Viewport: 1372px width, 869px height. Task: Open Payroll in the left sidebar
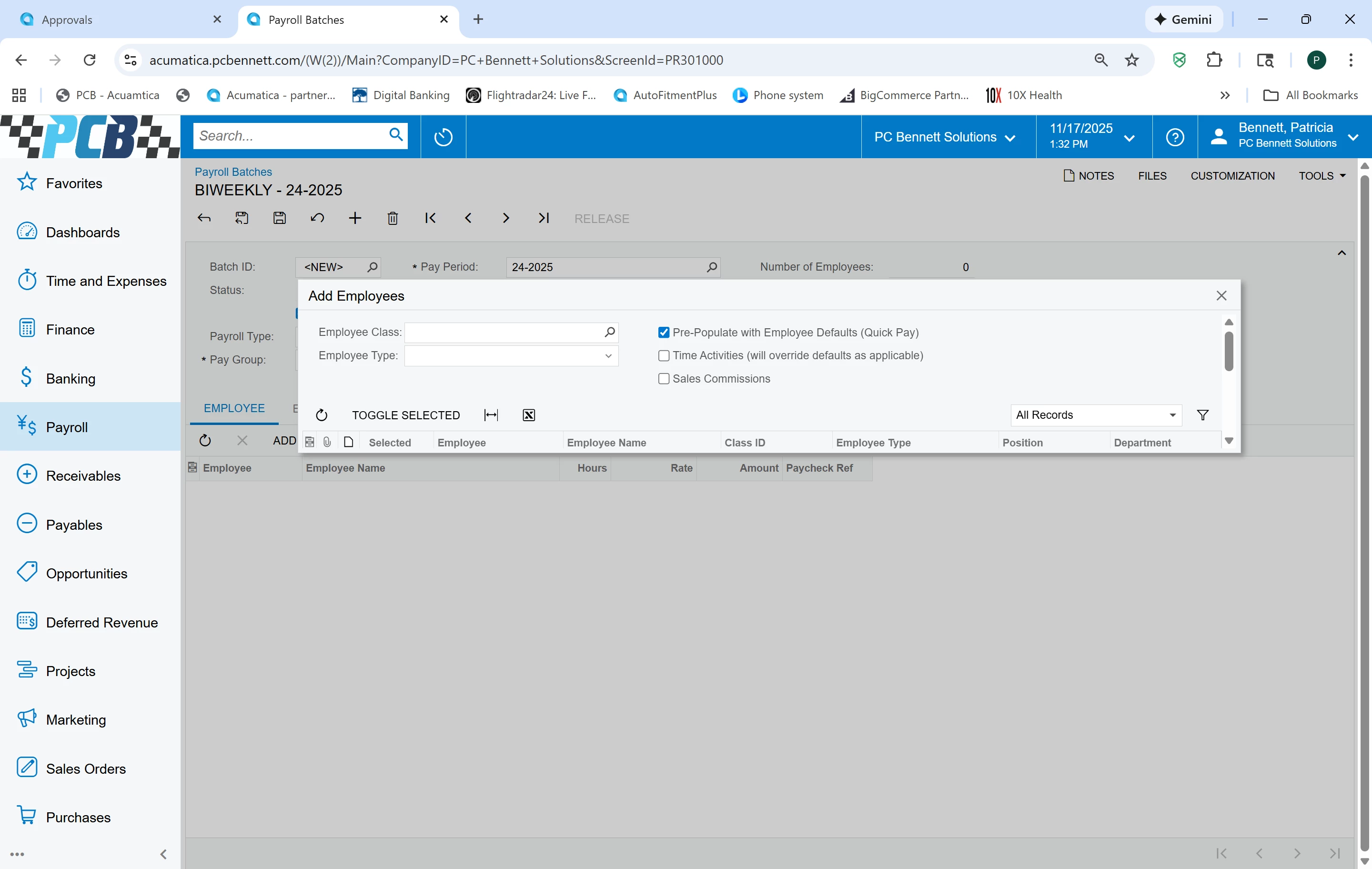pyautogui.click(x=67, y=427)
